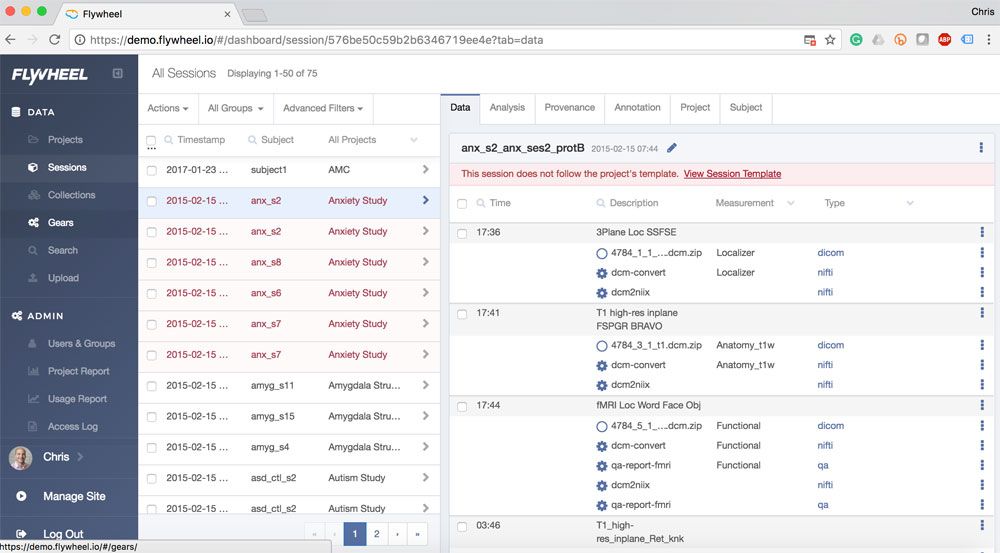Go to page 2 of sessions

376,534
